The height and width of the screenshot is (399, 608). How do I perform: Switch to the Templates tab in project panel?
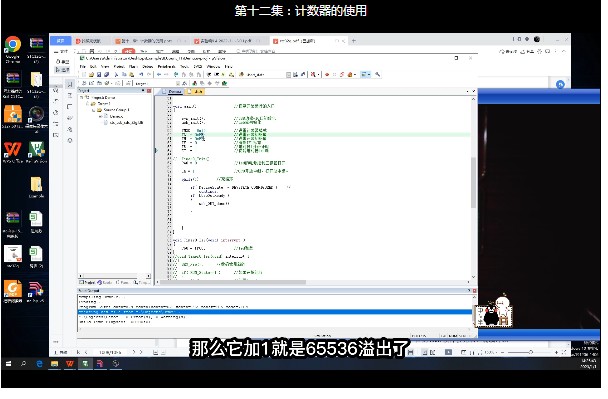click(141, 282)
